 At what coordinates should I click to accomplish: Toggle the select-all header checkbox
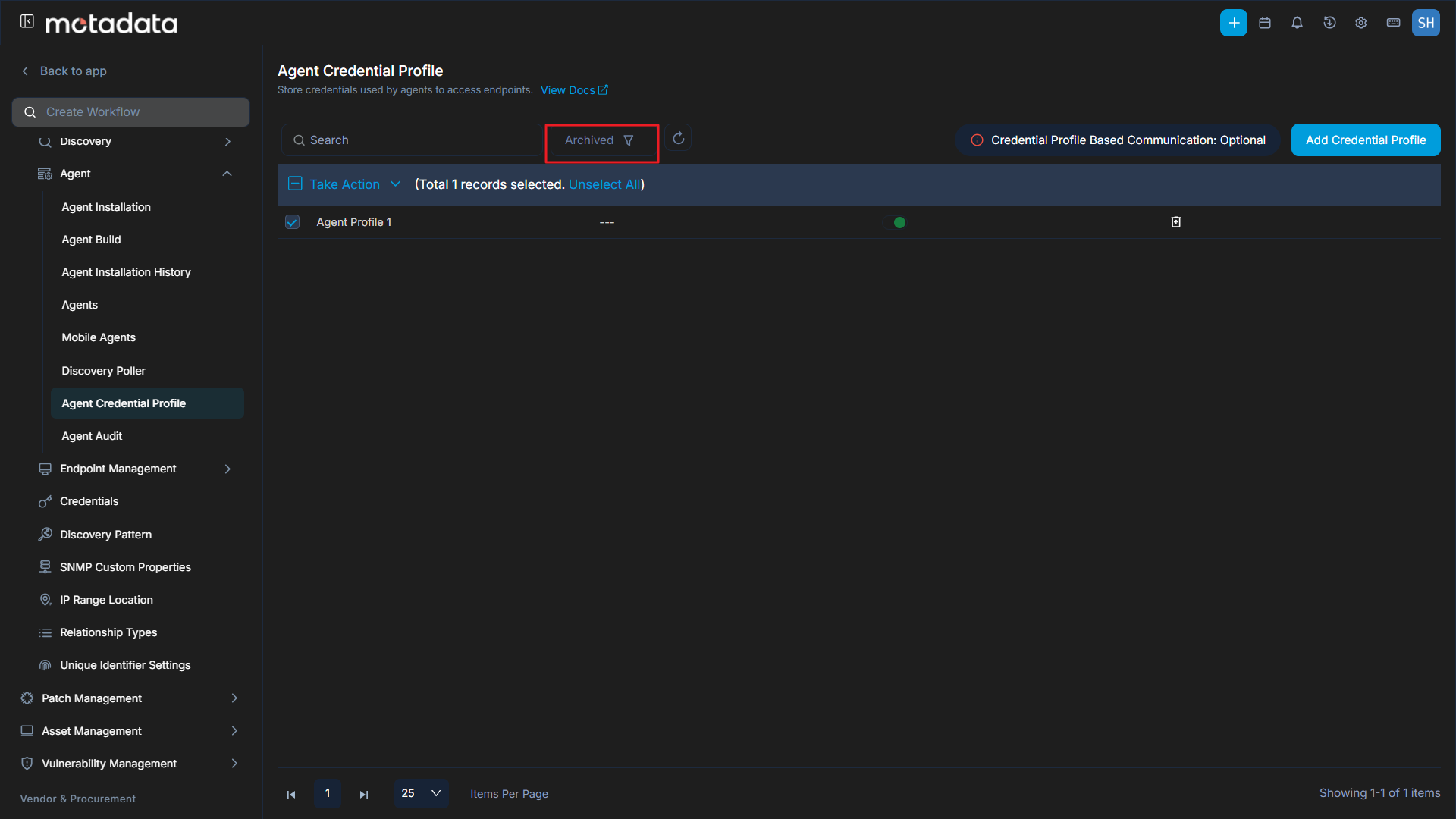[296, 184]
